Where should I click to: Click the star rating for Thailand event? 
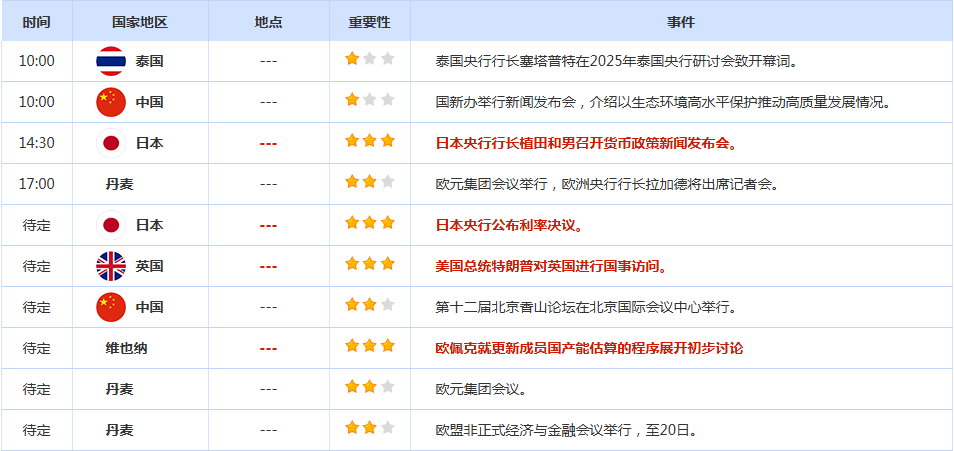click(x=370, y=60)
